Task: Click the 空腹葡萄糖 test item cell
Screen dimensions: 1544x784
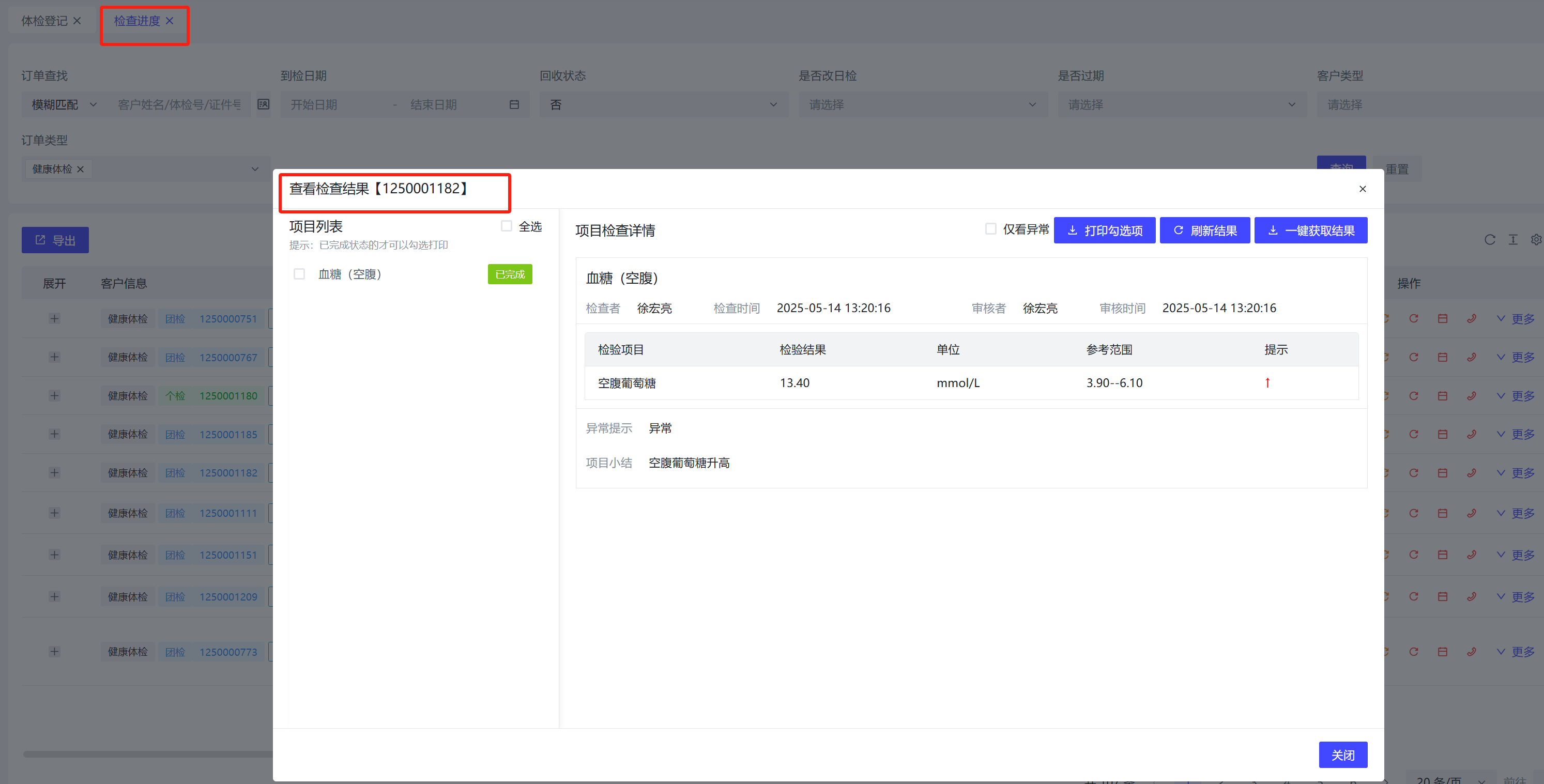Action: click(x=627, y=382)
